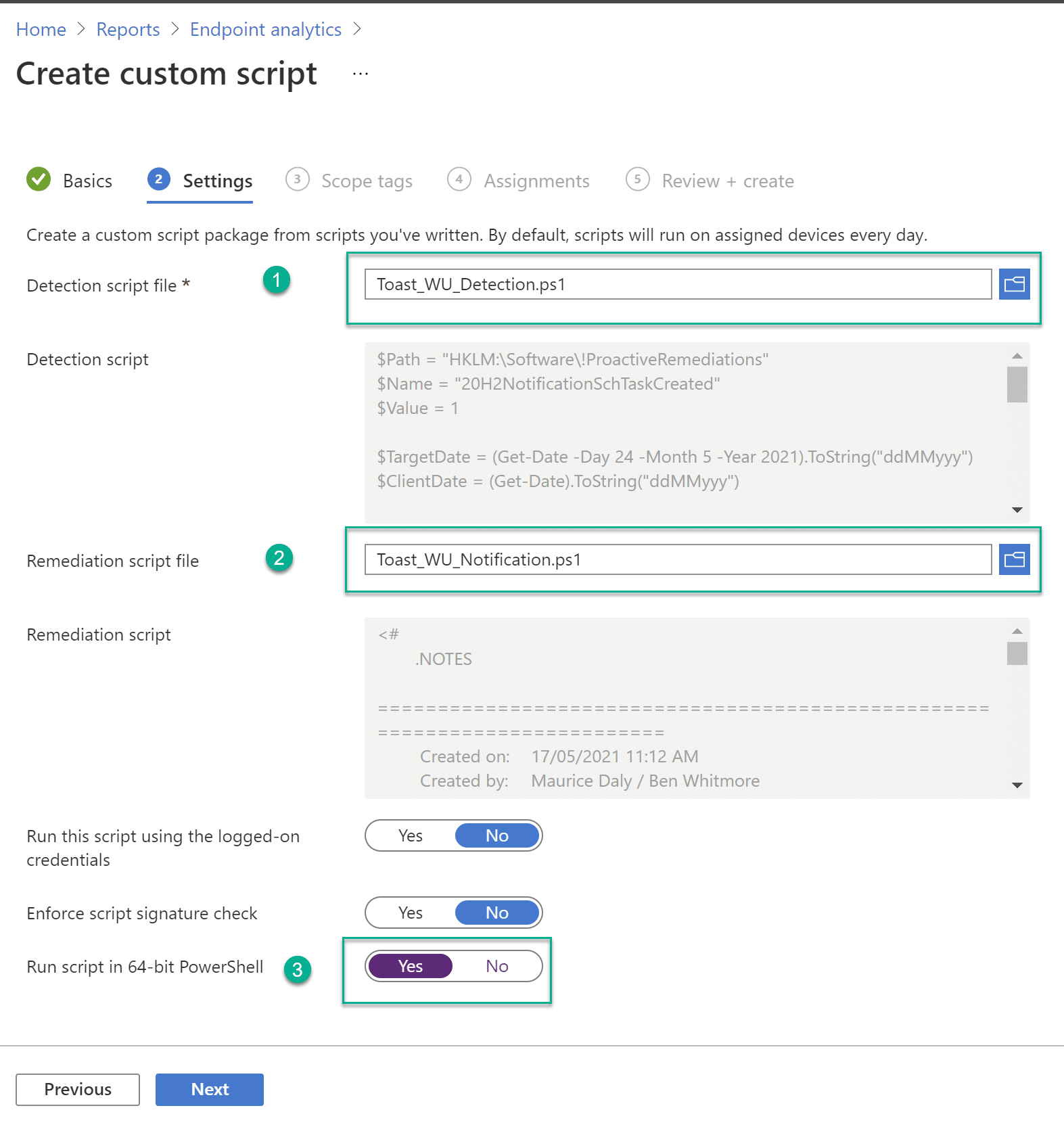The height and width of the screenshot is (1129, 1064).
Task: Click the green Basics completed checkmark
Action: [39, 180]
